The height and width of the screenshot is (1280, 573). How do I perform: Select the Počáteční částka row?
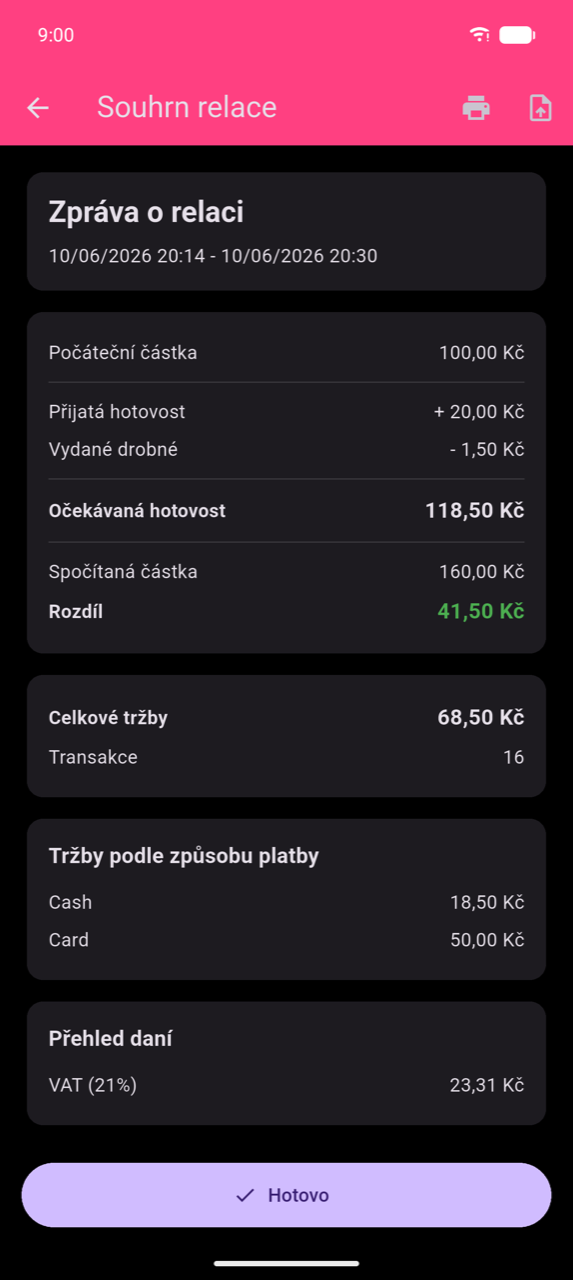[286, 353]
